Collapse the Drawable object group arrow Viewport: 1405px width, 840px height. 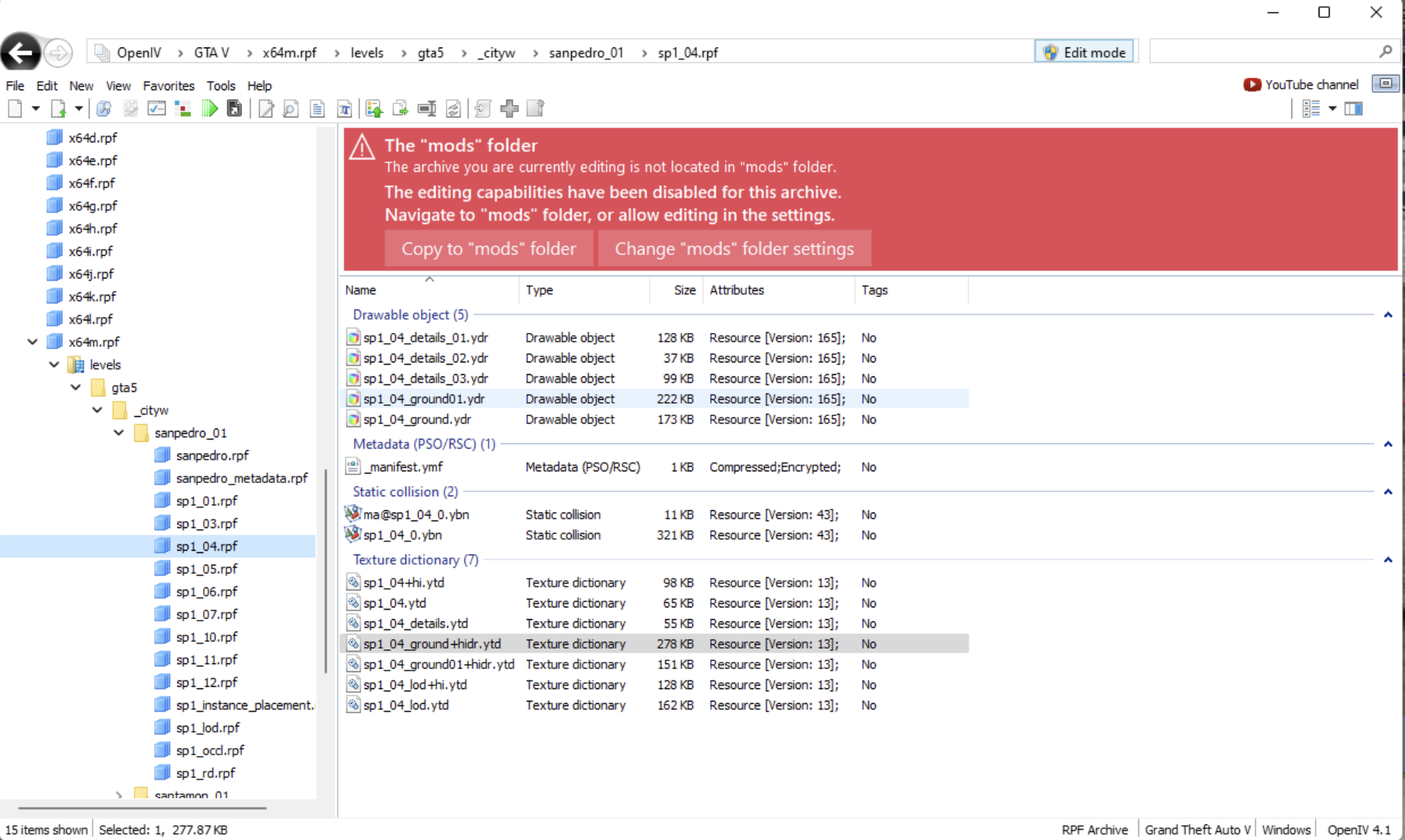click(1388, 315)
